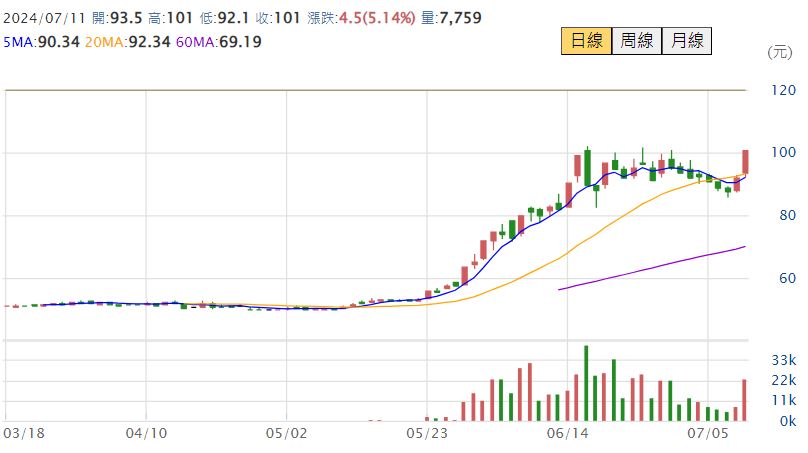The width and height of the screenshot is (808, 453).
Task: Click the 04/10 date axis label
Action: pyautogui.click(x=146, y=433)
